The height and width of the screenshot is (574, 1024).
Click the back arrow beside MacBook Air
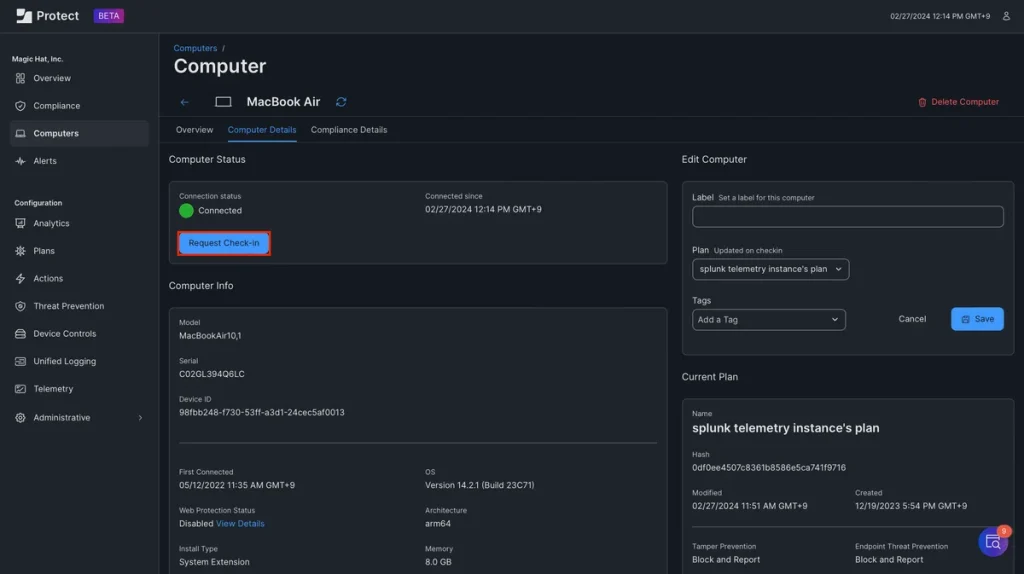pyautogui.click(x=184, y=102)
